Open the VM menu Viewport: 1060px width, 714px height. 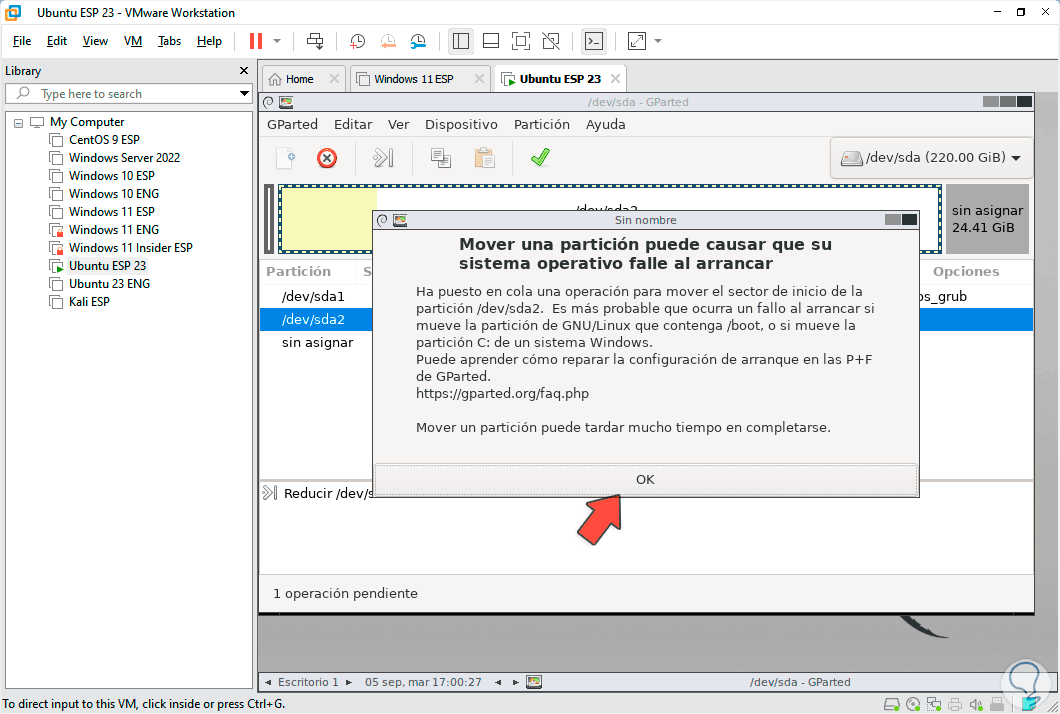[x=132, y=41]
